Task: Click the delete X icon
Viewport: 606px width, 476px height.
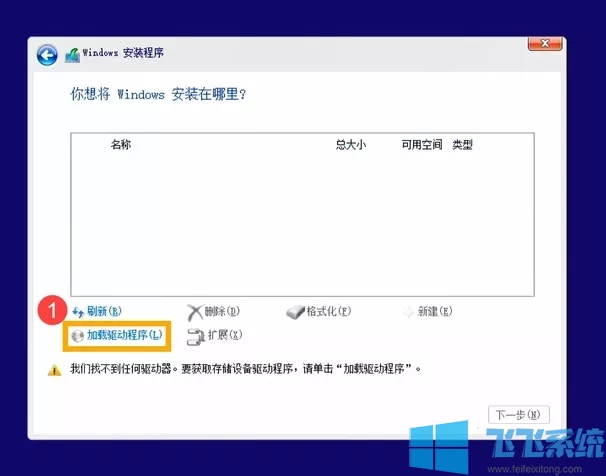Action: pyautogui.click(x=194, y=312)
